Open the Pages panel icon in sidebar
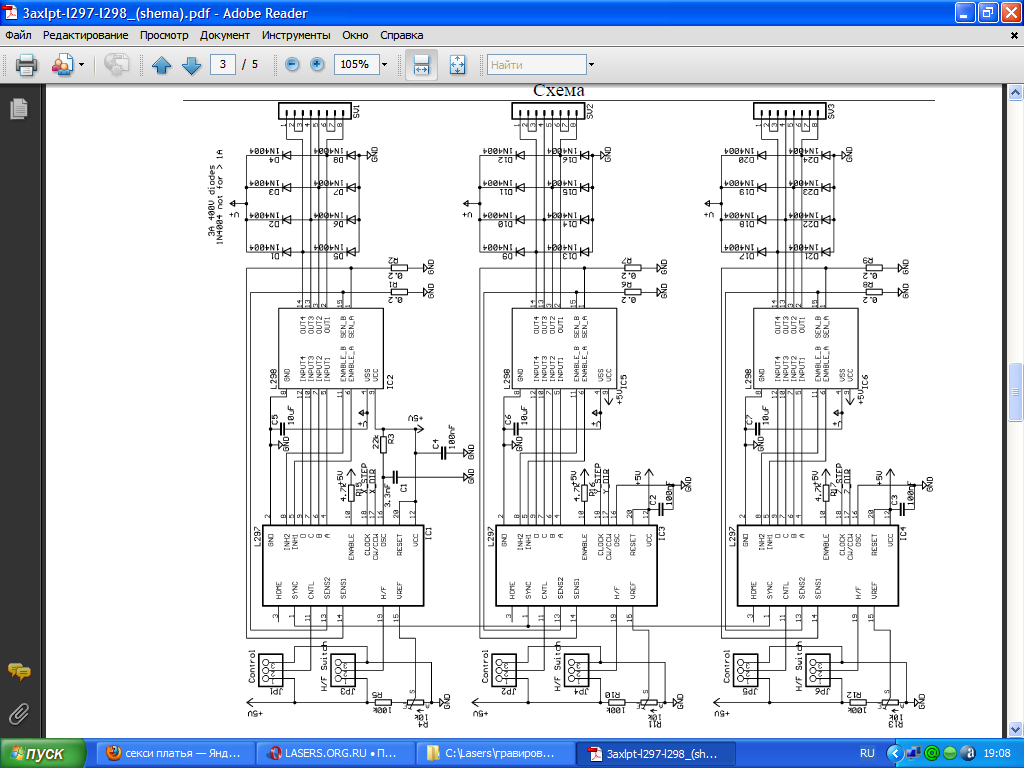 pos(19,108)
